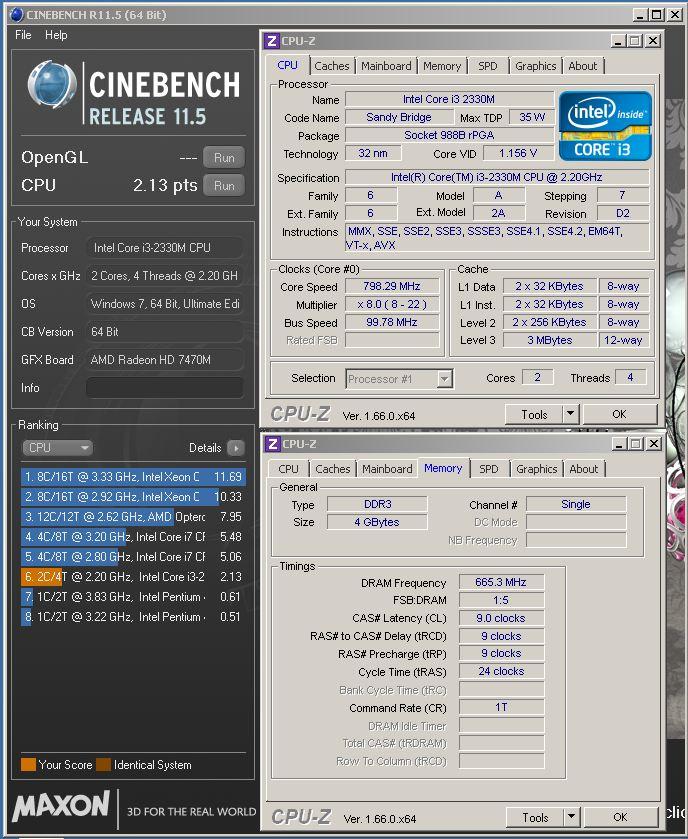Select ranking entry 5 Core i7 5.06
Viewport: 688px width, 839px height.
point(133,556)
